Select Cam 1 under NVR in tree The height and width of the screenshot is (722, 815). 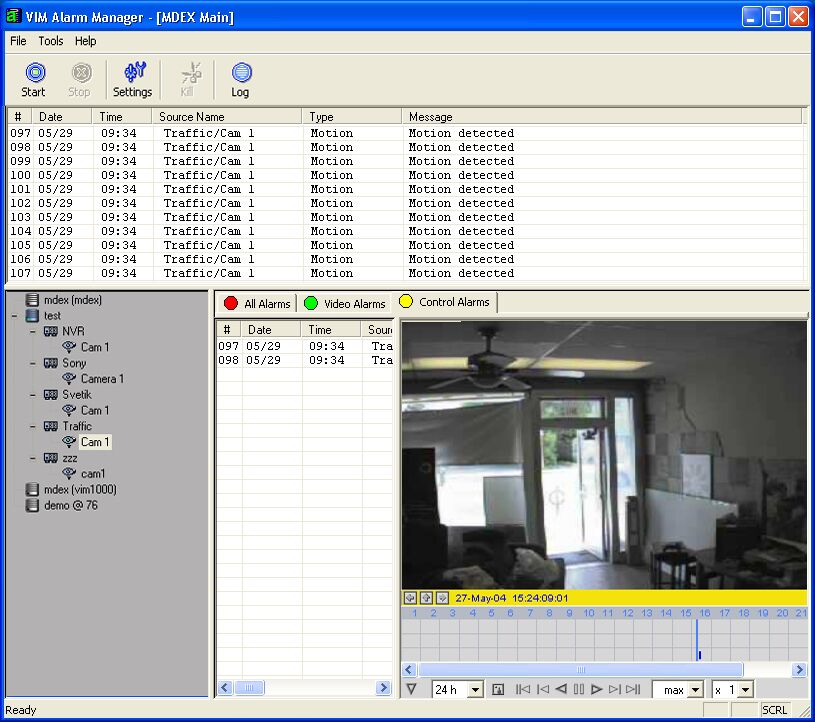tap(95, 347)
